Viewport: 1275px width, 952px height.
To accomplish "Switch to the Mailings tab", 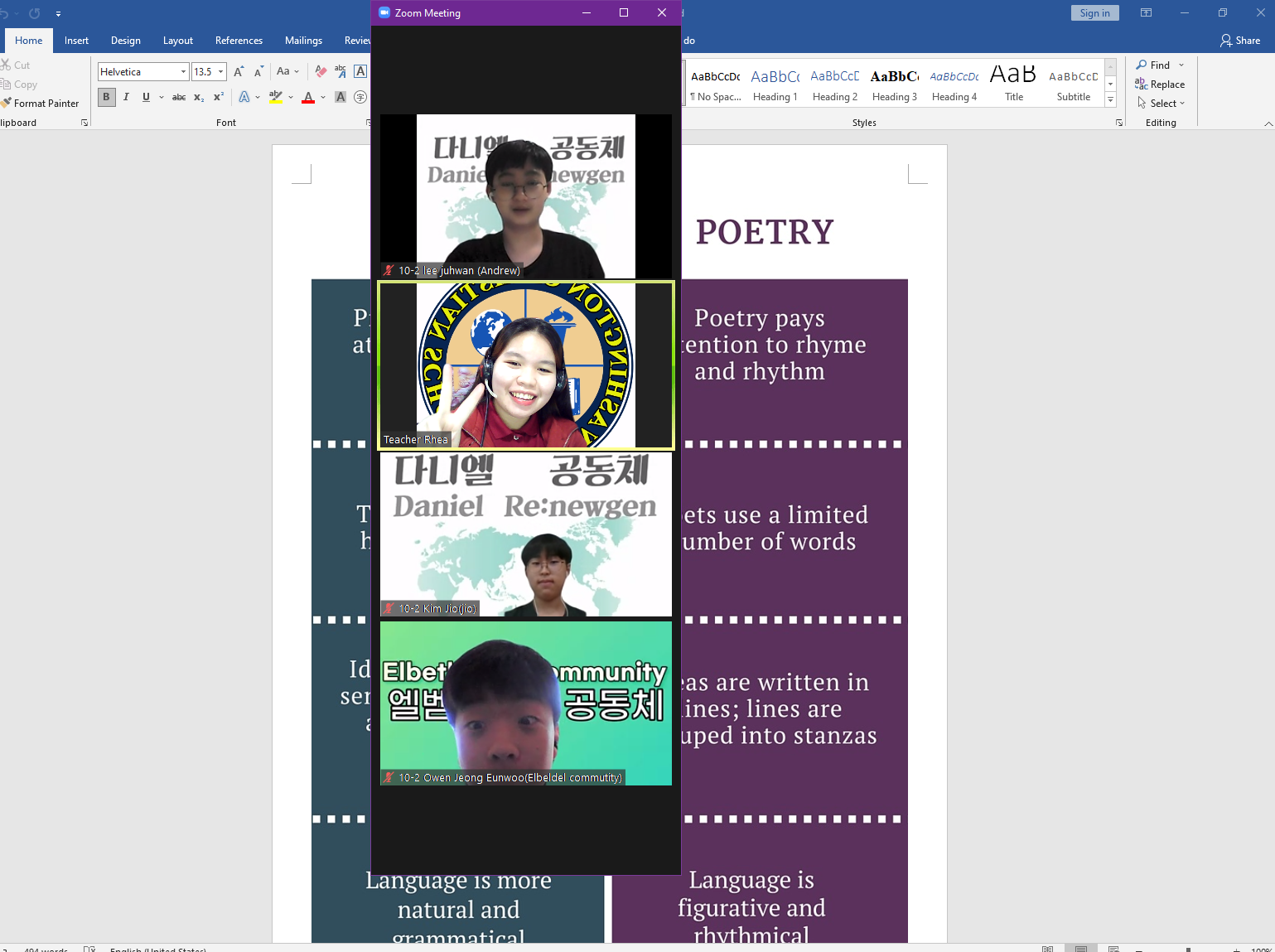I will pos(303,41).
